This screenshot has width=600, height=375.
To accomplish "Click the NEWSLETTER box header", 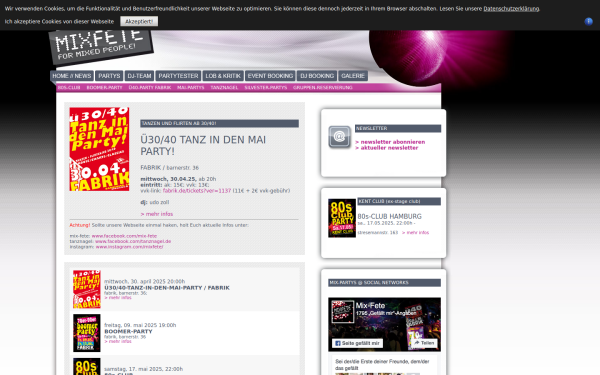I will (398, 129).
